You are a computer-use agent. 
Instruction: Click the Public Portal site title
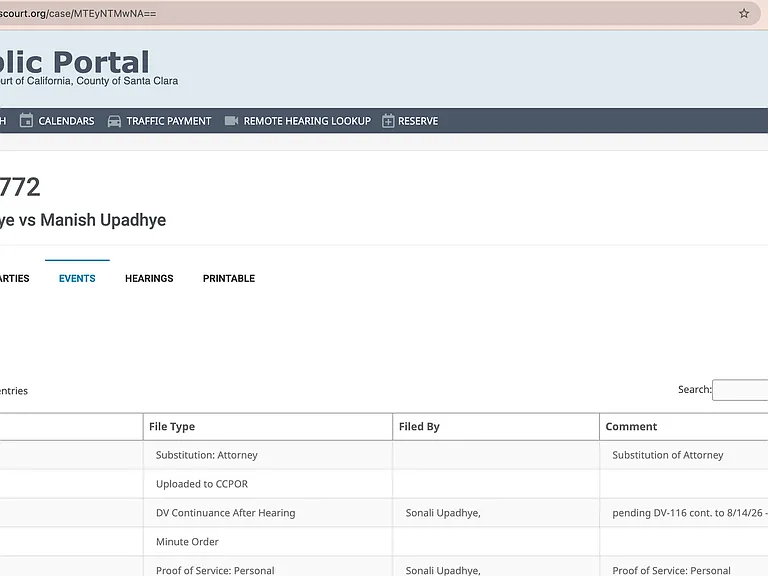pyautogui.click(x=74, y=62)
